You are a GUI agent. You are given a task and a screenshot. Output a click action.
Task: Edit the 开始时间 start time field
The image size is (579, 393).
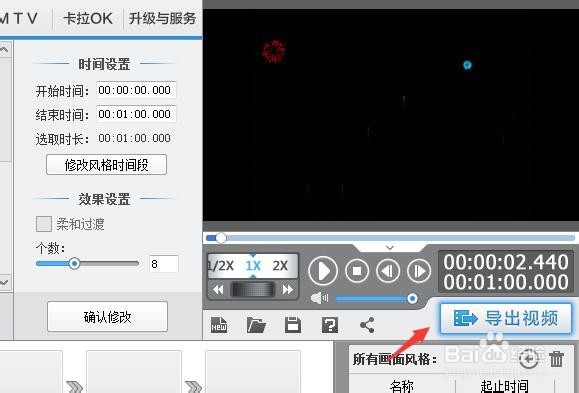tap(136, 90)
